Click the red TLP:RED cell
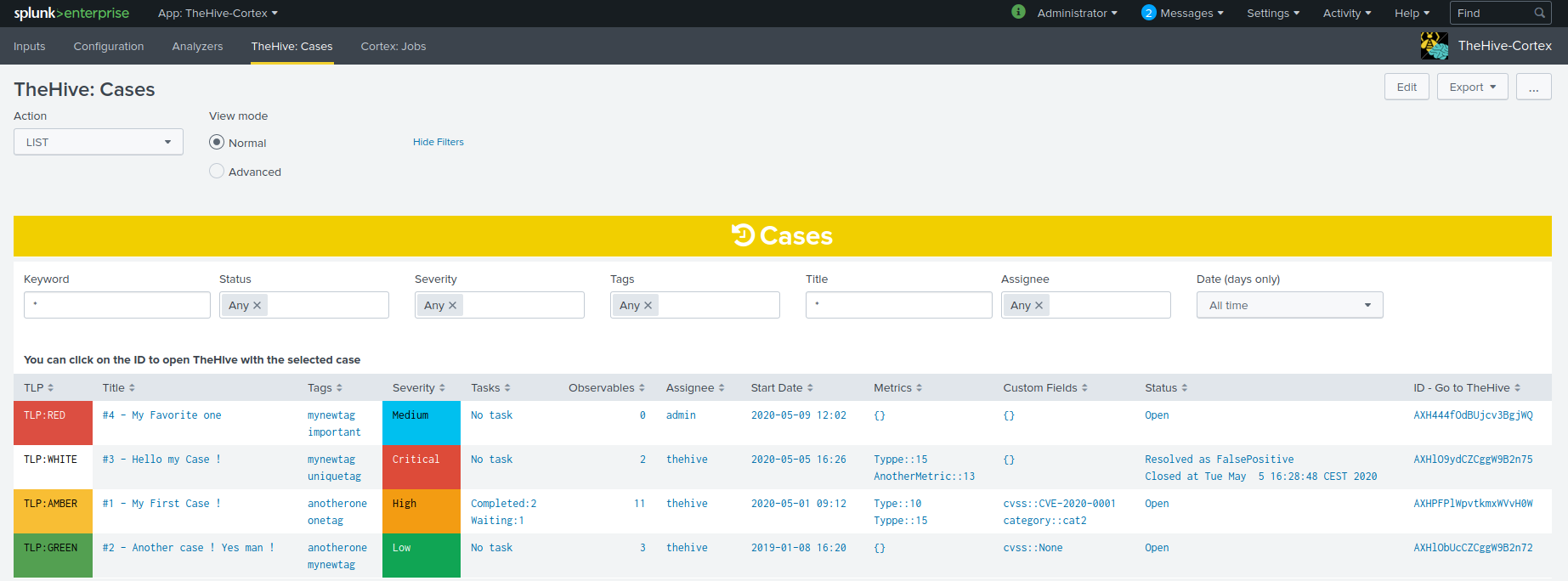The image size is (1568, 581). 53,423
